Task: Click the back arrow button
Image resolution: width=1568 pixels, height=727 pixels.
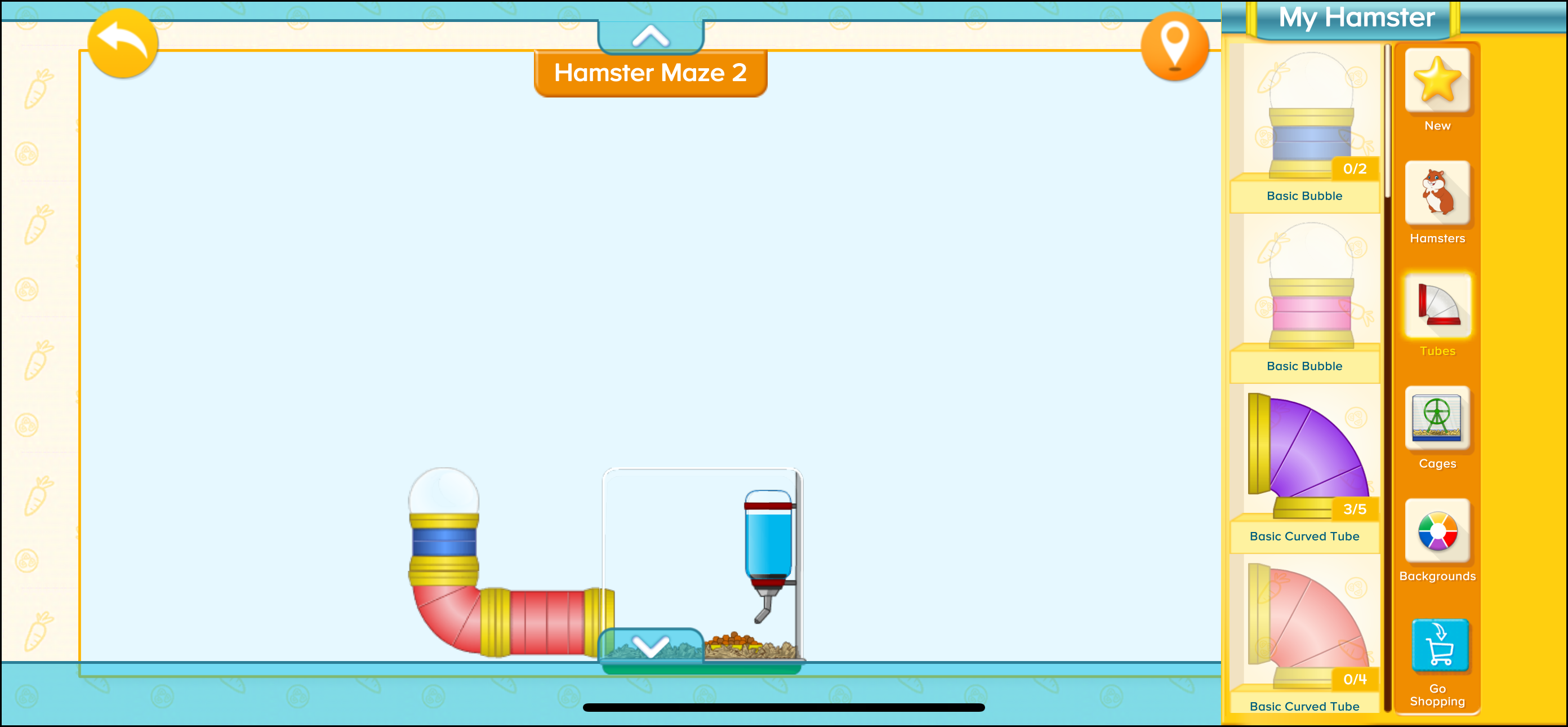Action: tap(122, 43)
